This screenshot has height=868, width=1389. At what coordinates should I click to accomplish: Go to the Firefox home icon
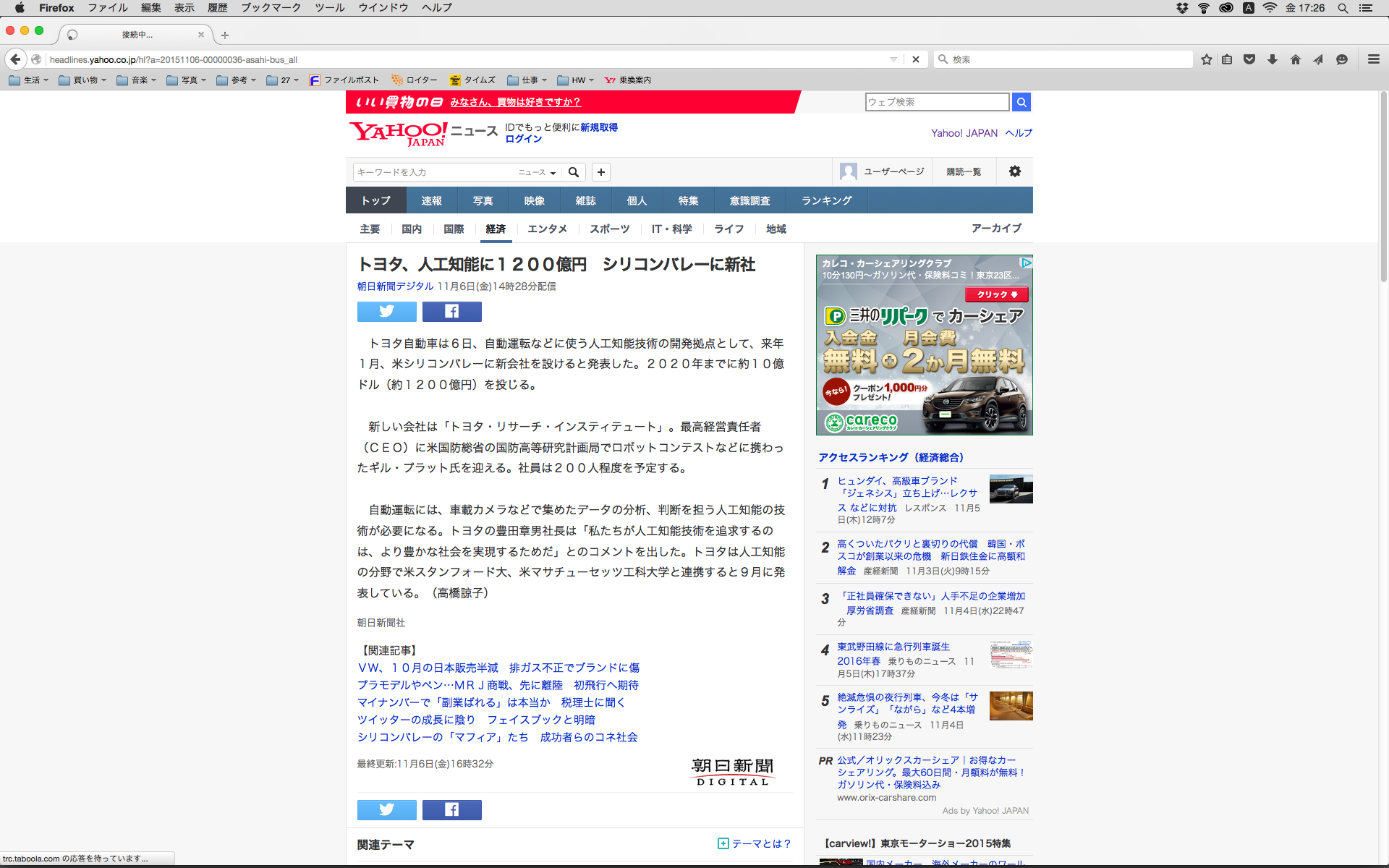click(1296, 59)
